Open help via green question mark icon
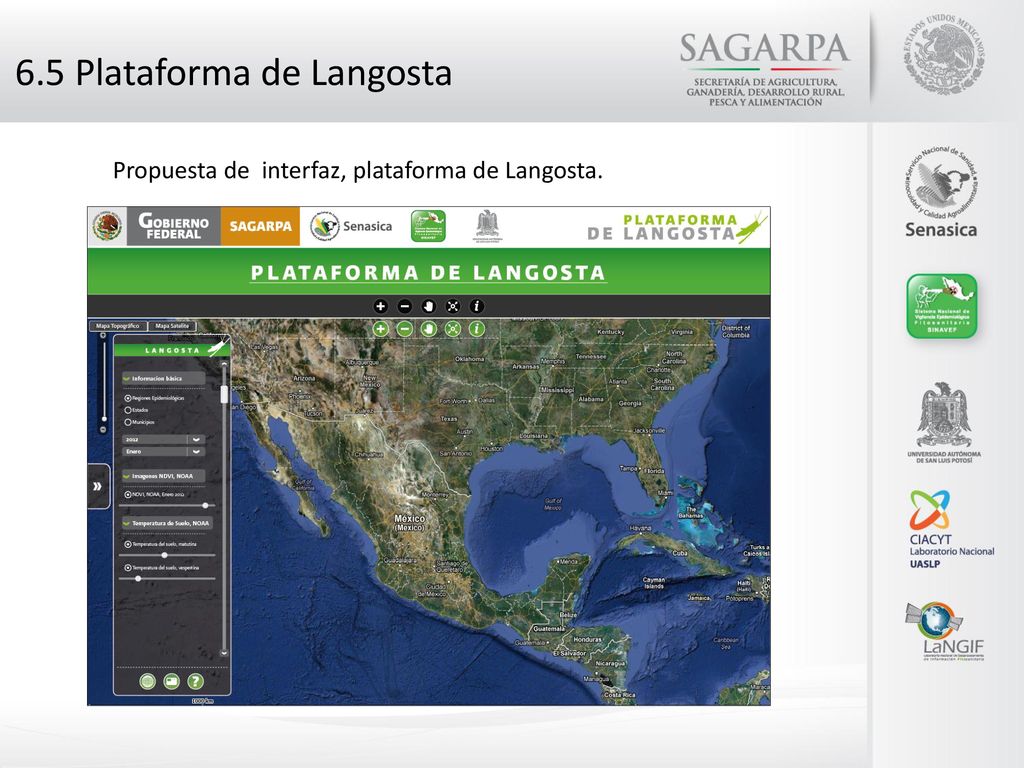This screenshot has height=768, width=1024. tap(195, 681)
